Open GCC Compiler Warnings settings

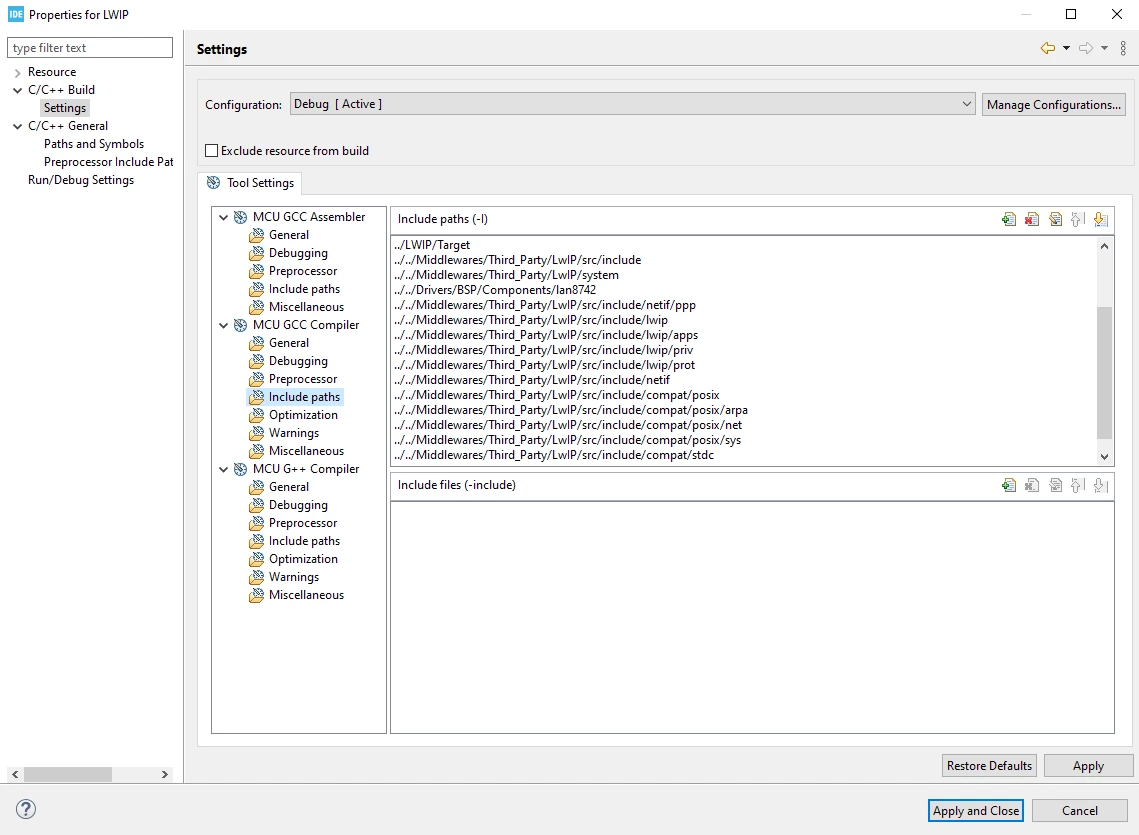pos(293,433)
